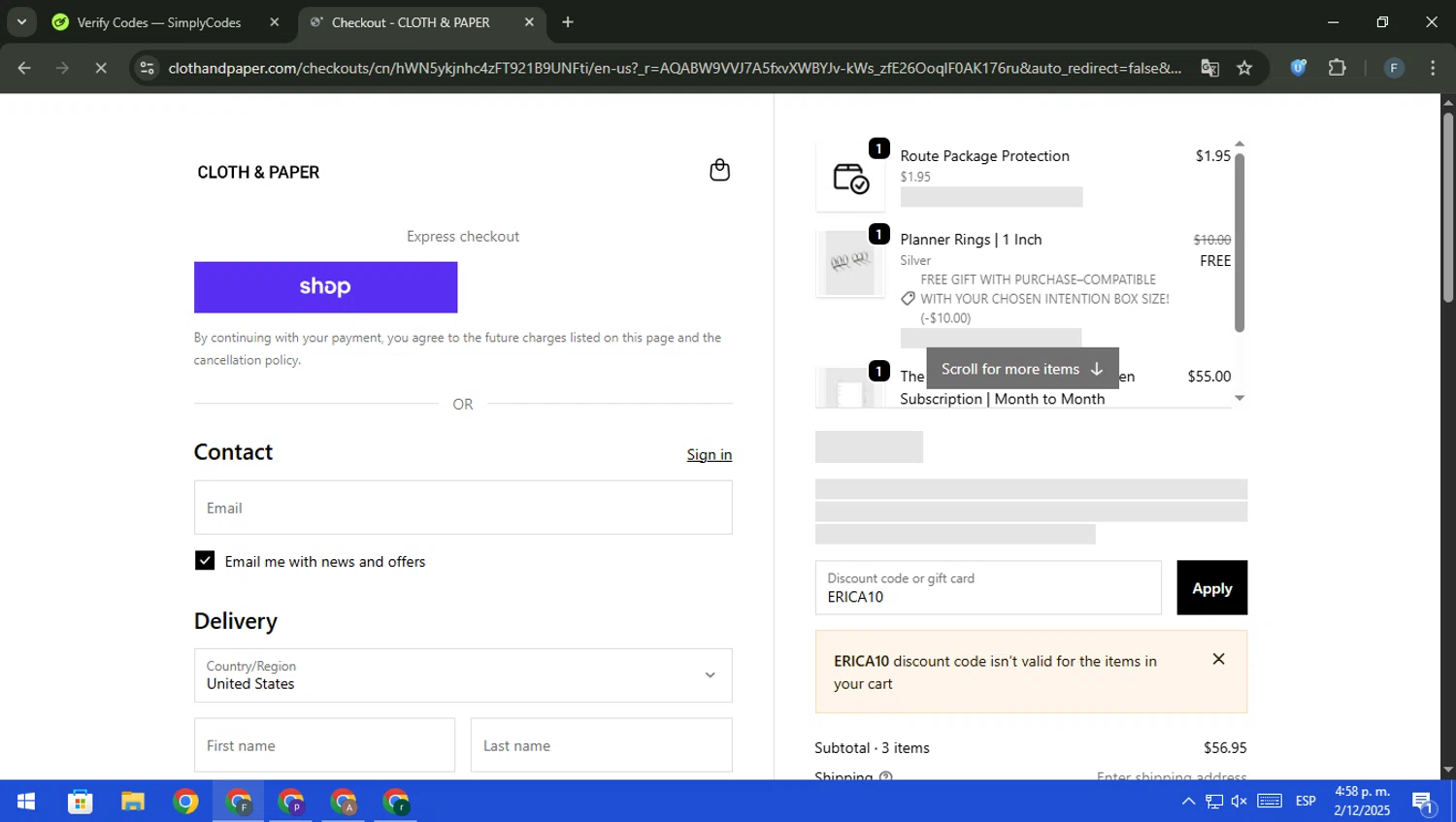This screenshot has height=822, width=1456.
Task: Apply the discount code
Action: coord(1212,588)
